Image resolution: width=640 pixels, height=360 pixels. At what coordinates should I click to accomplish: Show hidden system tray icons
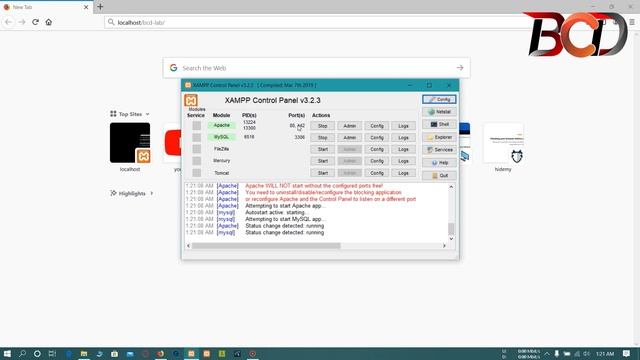tap(547, 353)
